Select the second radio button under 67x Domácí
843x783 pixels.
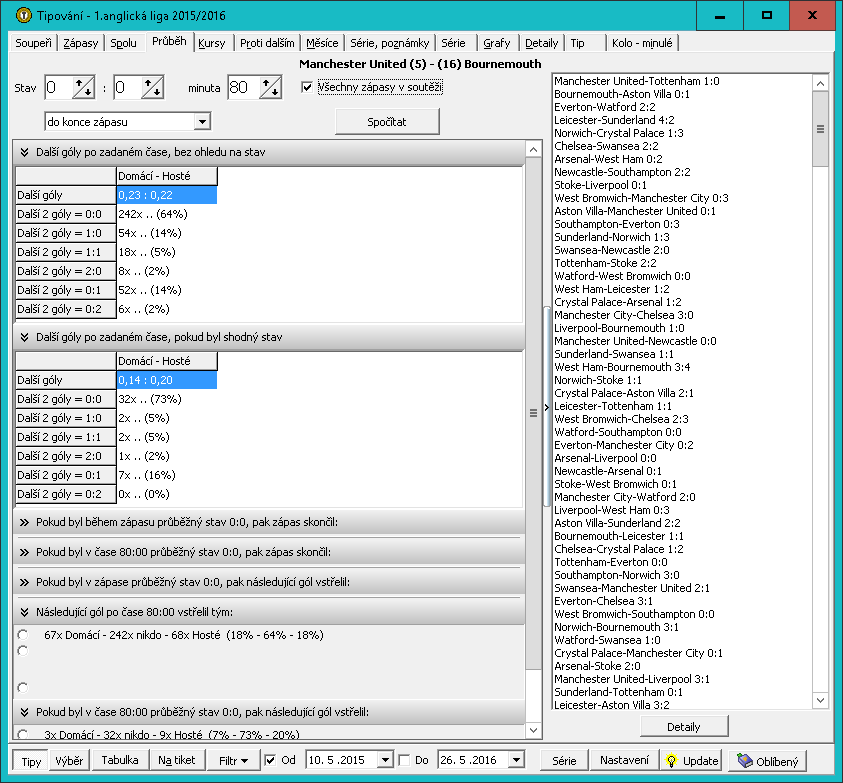(23, 651)
